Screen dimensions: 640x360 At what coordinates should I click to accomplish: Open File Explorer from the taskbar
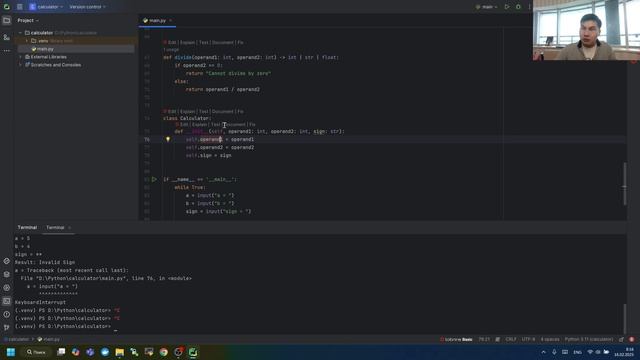120,352
